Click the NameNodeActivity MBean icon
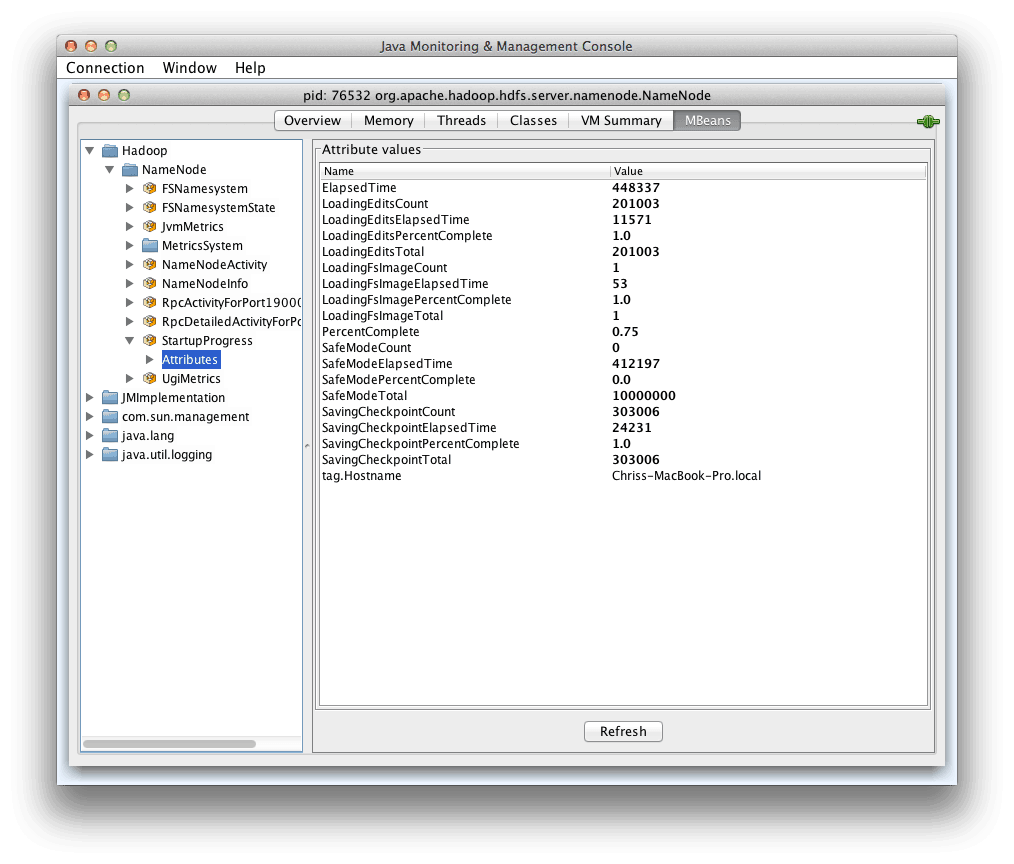 point(149,265)
